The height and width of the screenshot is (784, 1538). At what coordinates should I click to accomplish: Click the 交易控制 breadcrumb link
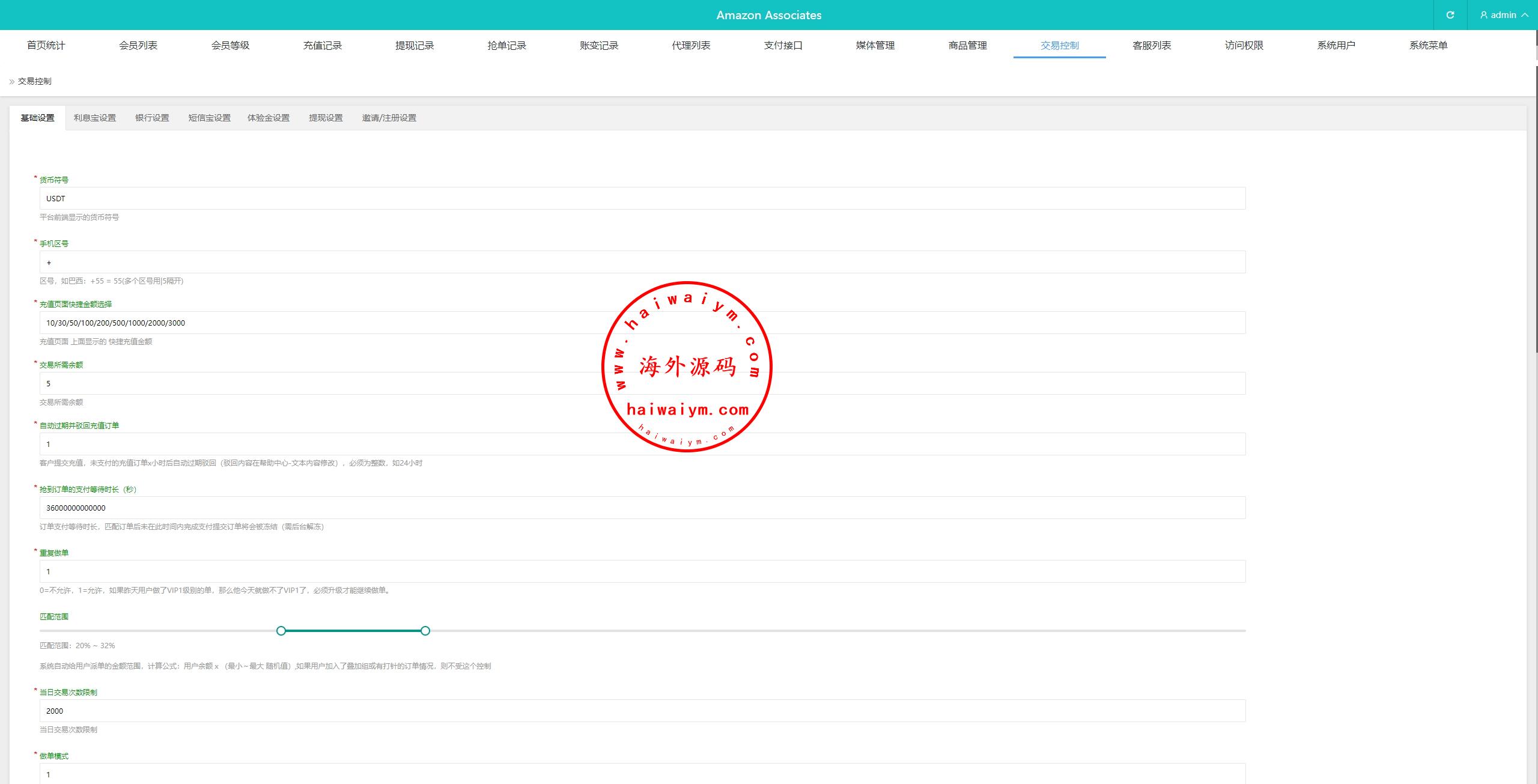point(34,81)
